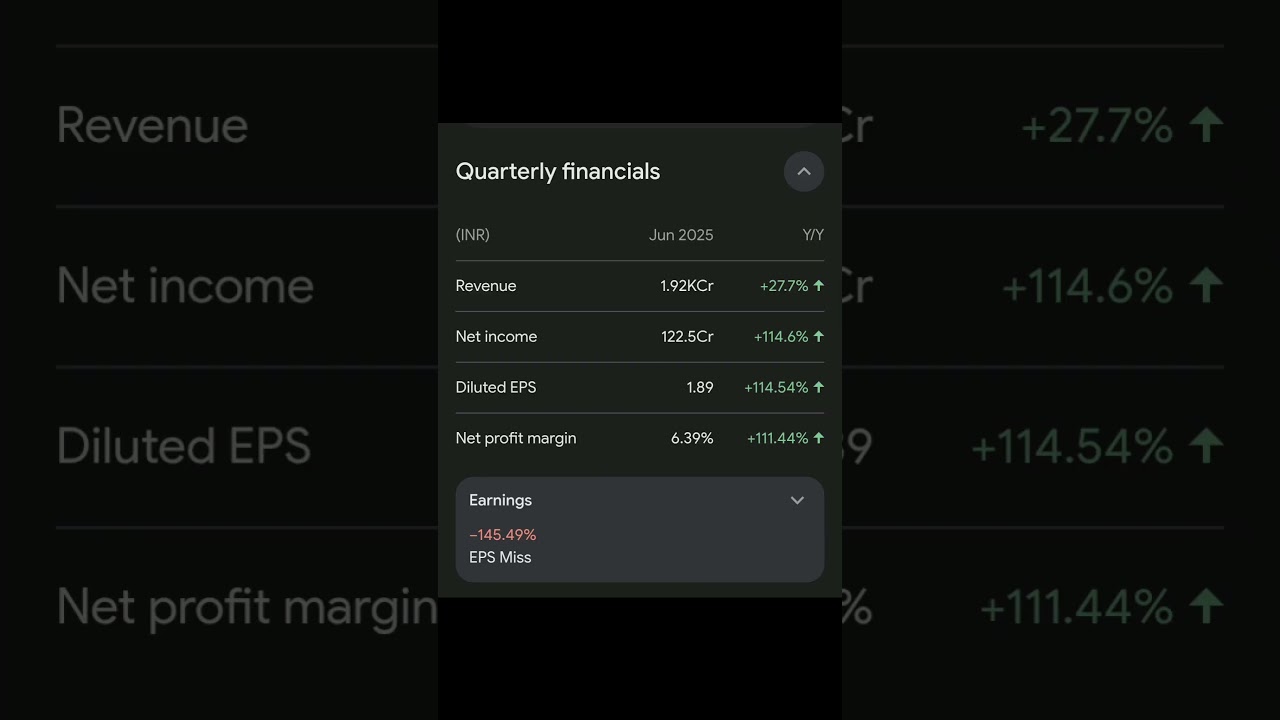Click the (INR) currency label

[473, 235]
